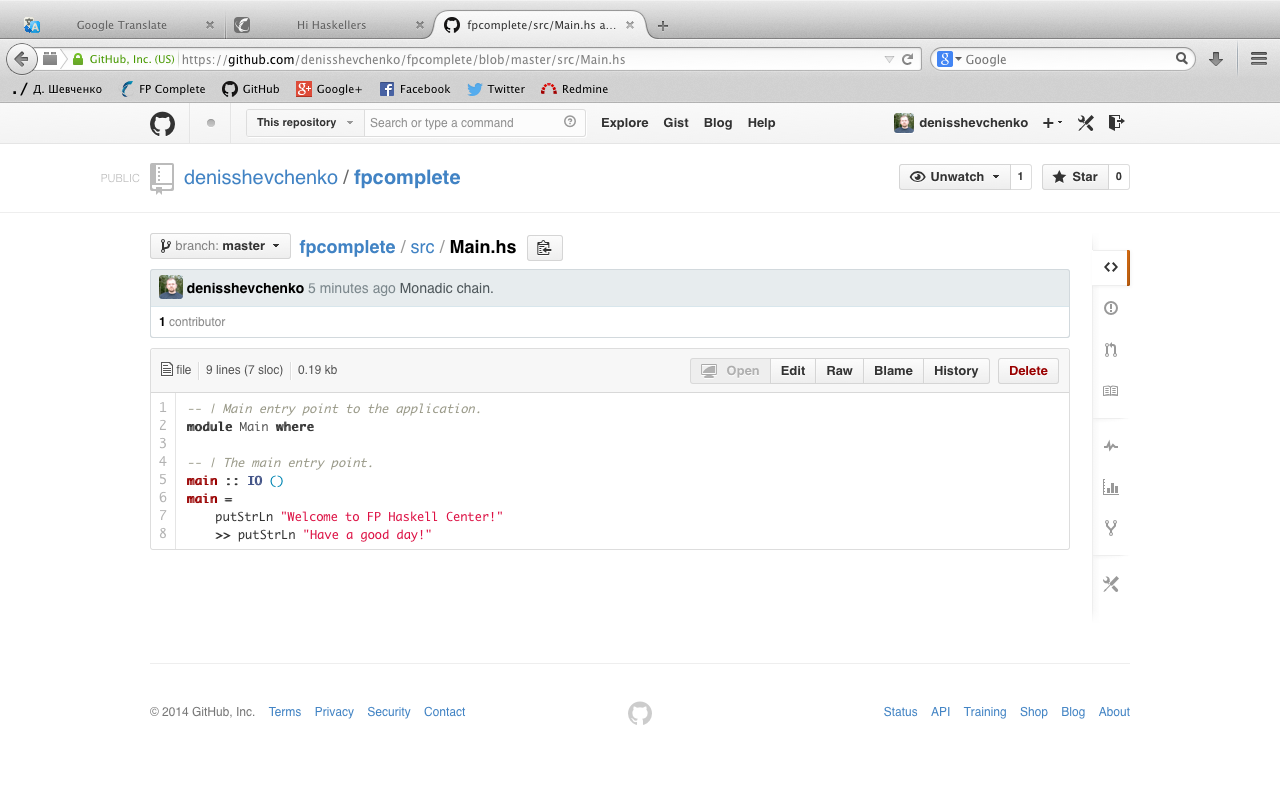Viewport: 1280px width, 800px height.
Task: Click the fpcomplete repository name link
Action: [x=407, y=178]
